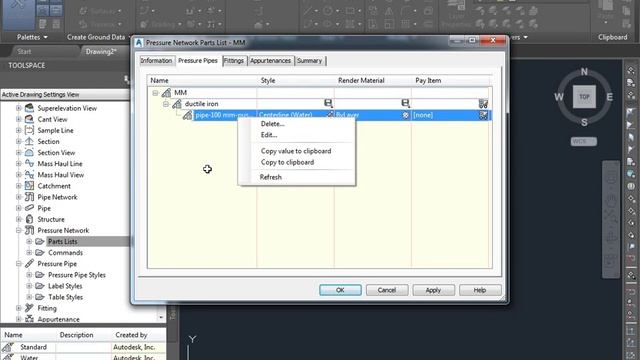This screenshot has width=640, height=360.
Task: Click the Fitting icon in tree
Action: pyautogui.click(x=29, y=308)
